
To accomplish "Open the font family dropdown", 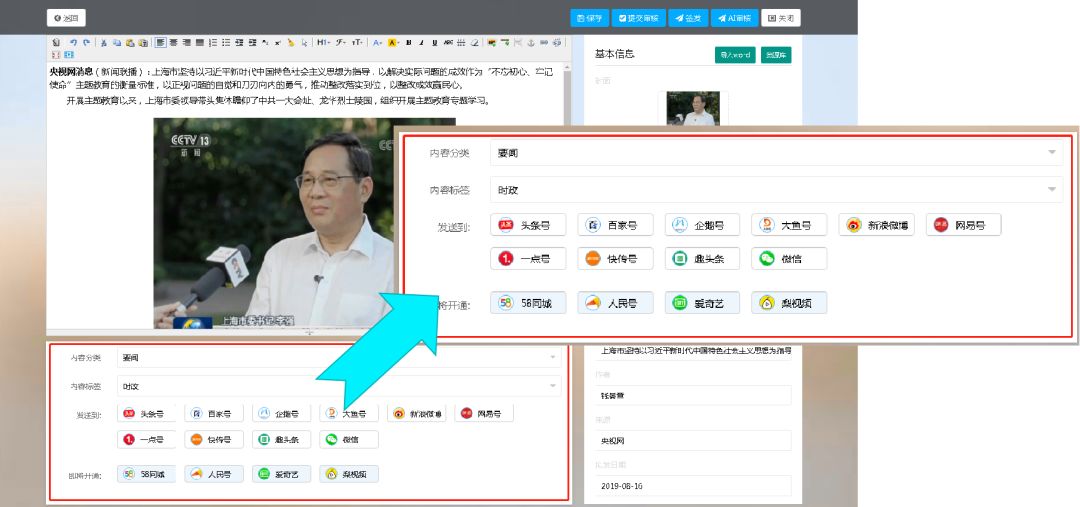I will coord(340,43).
